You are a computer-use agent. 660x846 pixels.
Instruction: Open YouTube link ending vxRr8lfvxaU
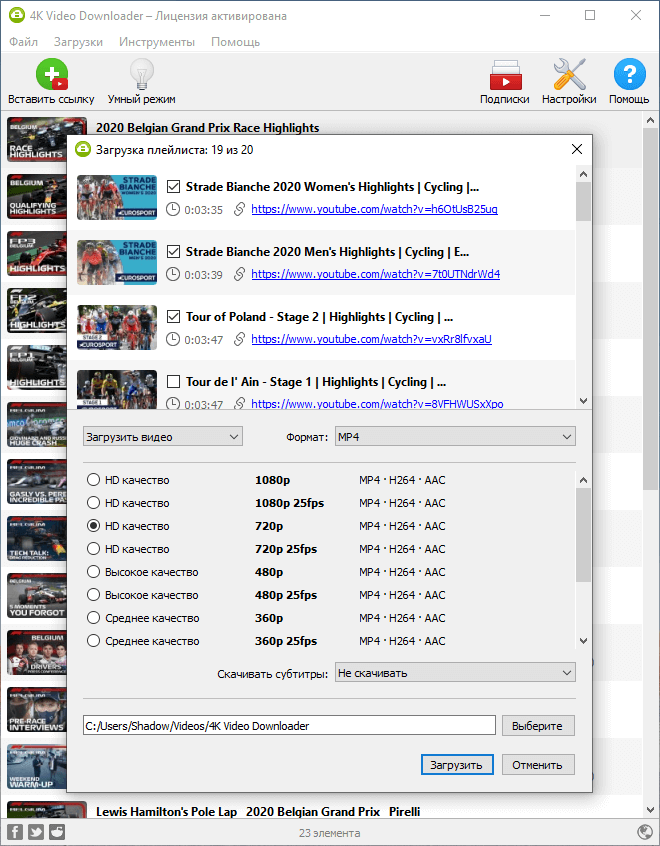click(371, 339)
